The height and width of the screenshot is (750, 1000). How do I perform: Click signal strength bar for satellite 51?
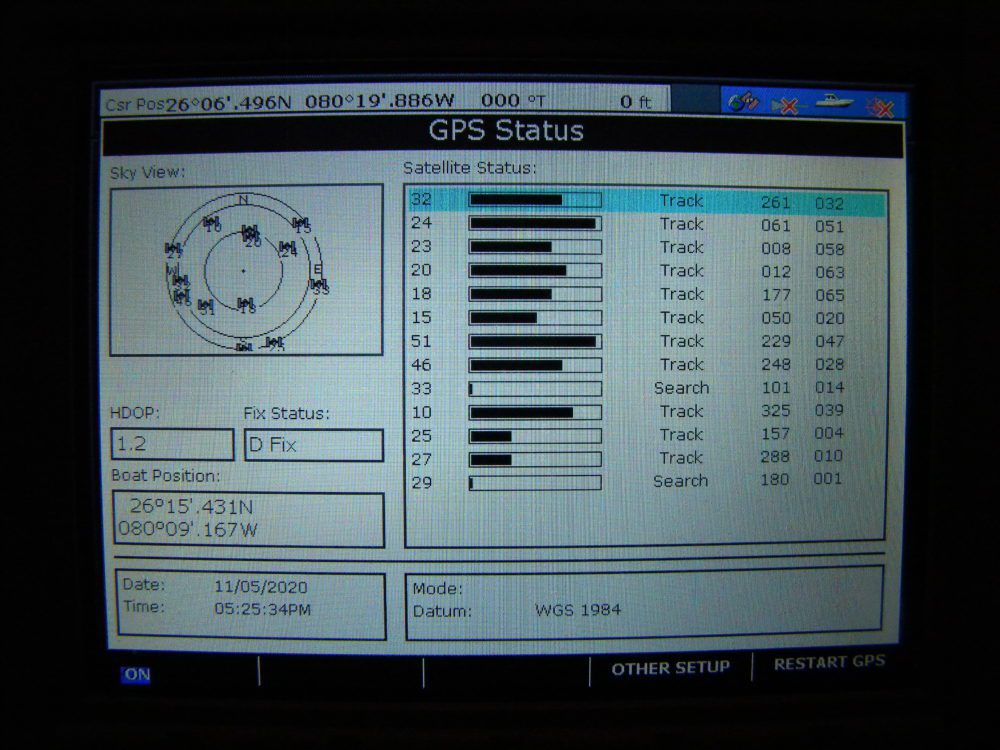(535, 341)
